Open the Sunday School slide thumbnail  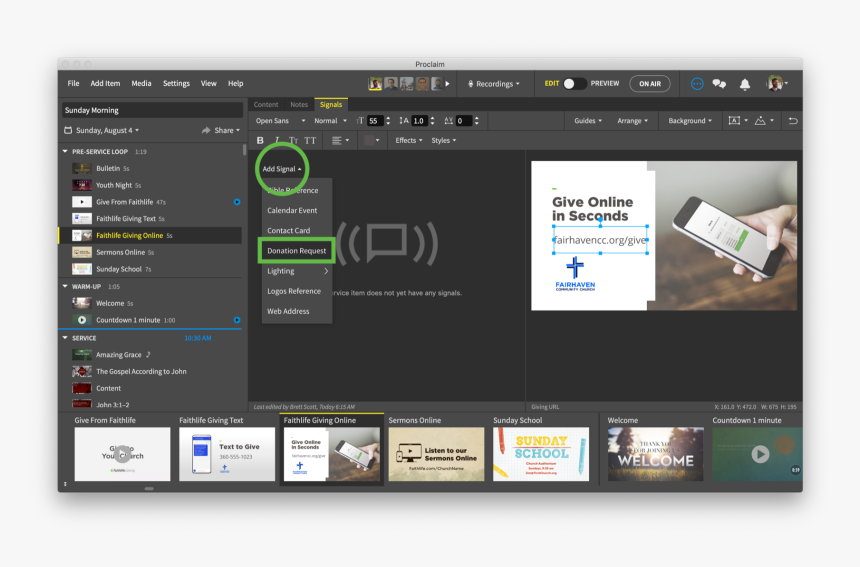[x=541, y=454]
